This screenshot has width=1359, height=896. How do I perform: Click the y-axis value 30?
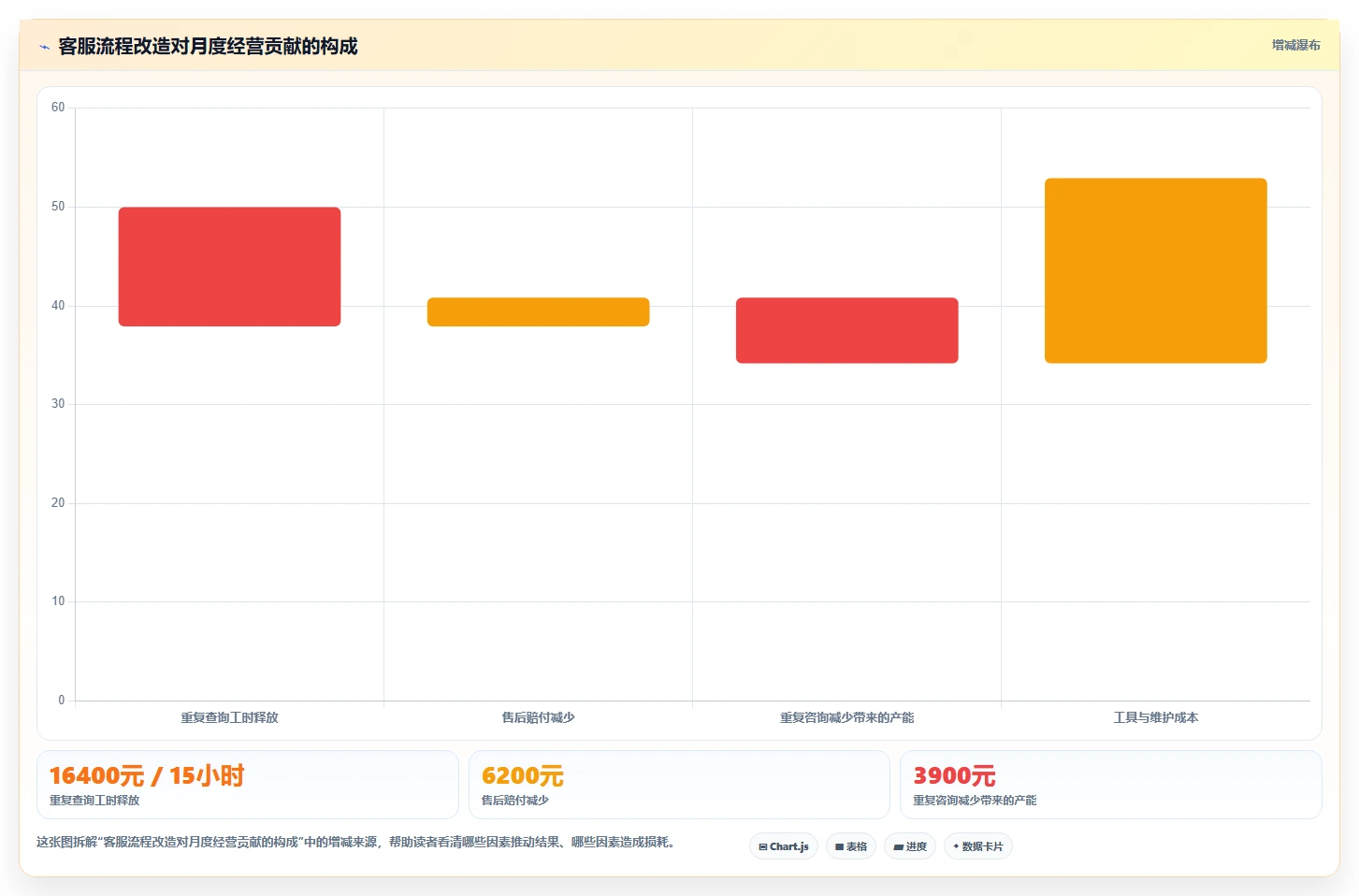(58, 404)
